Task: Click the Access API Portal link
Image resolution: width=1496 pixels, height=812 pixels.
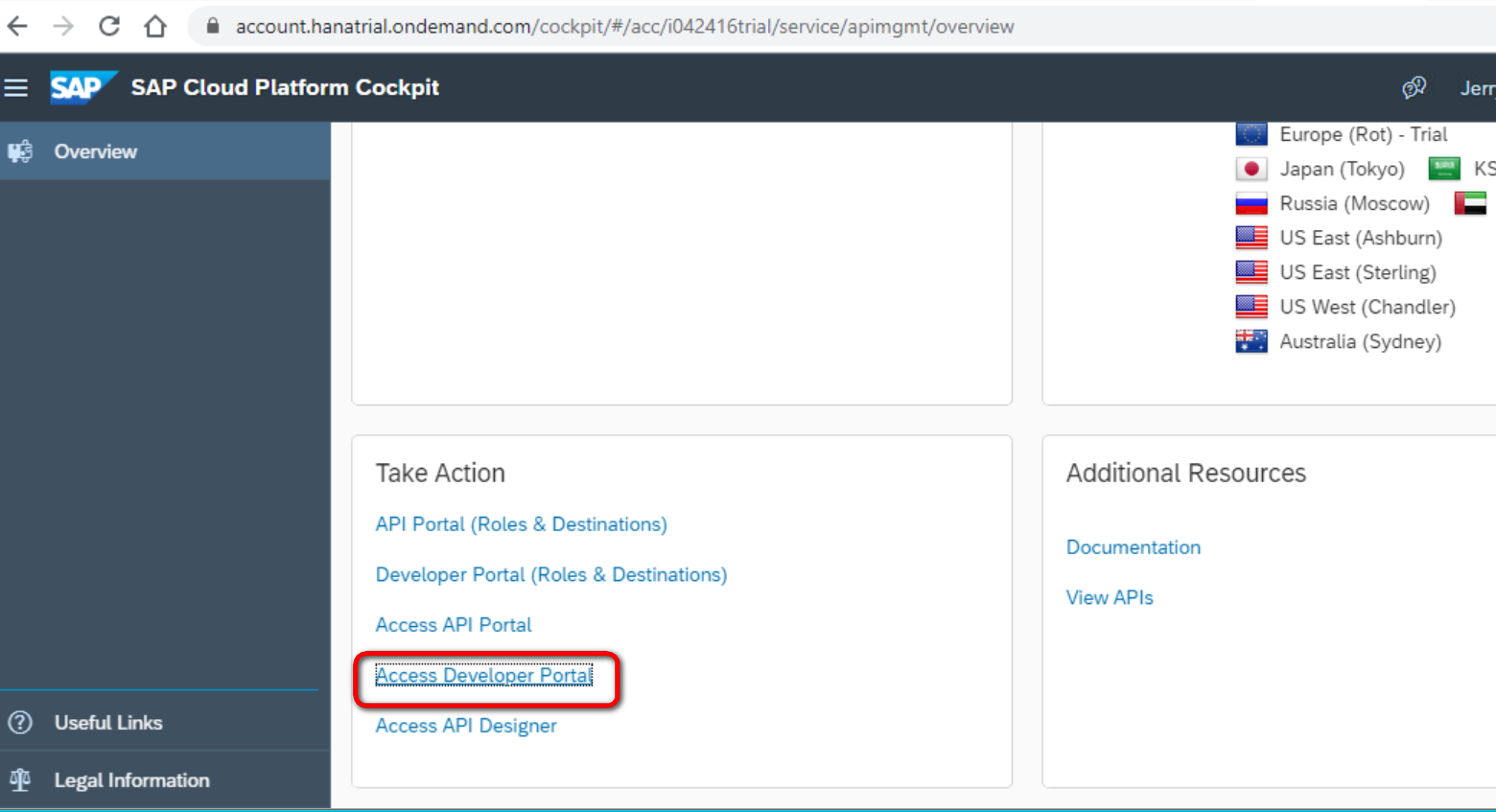Action: [454, 625]
